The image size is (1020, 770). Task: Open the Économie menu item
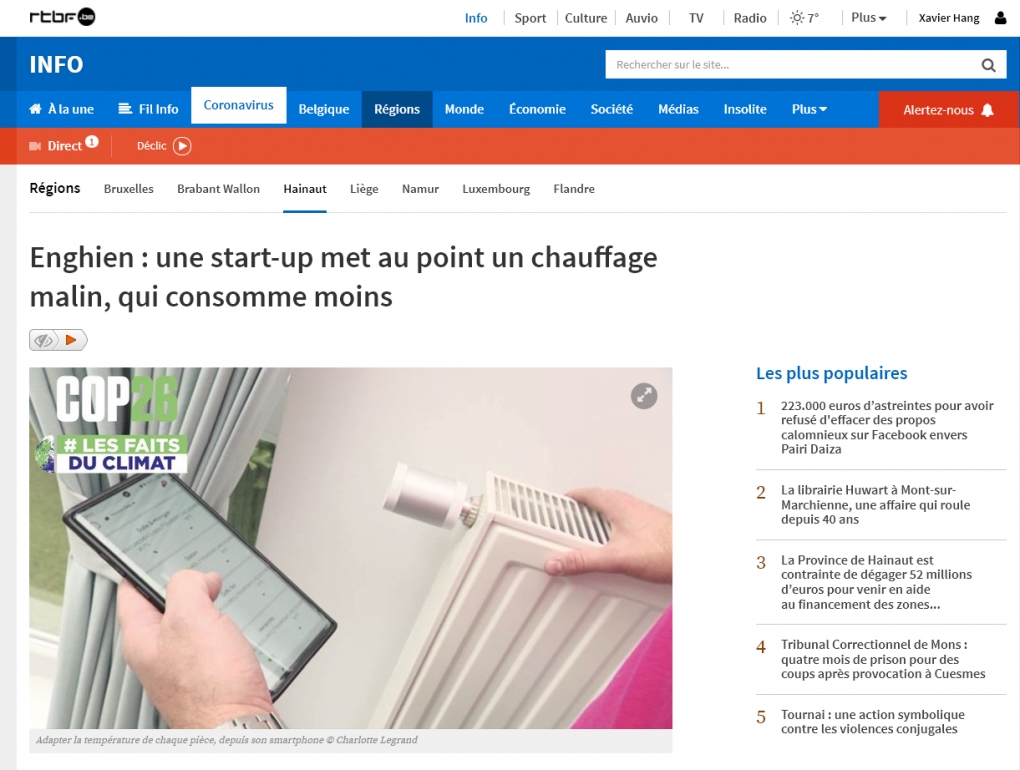point(537,109)
